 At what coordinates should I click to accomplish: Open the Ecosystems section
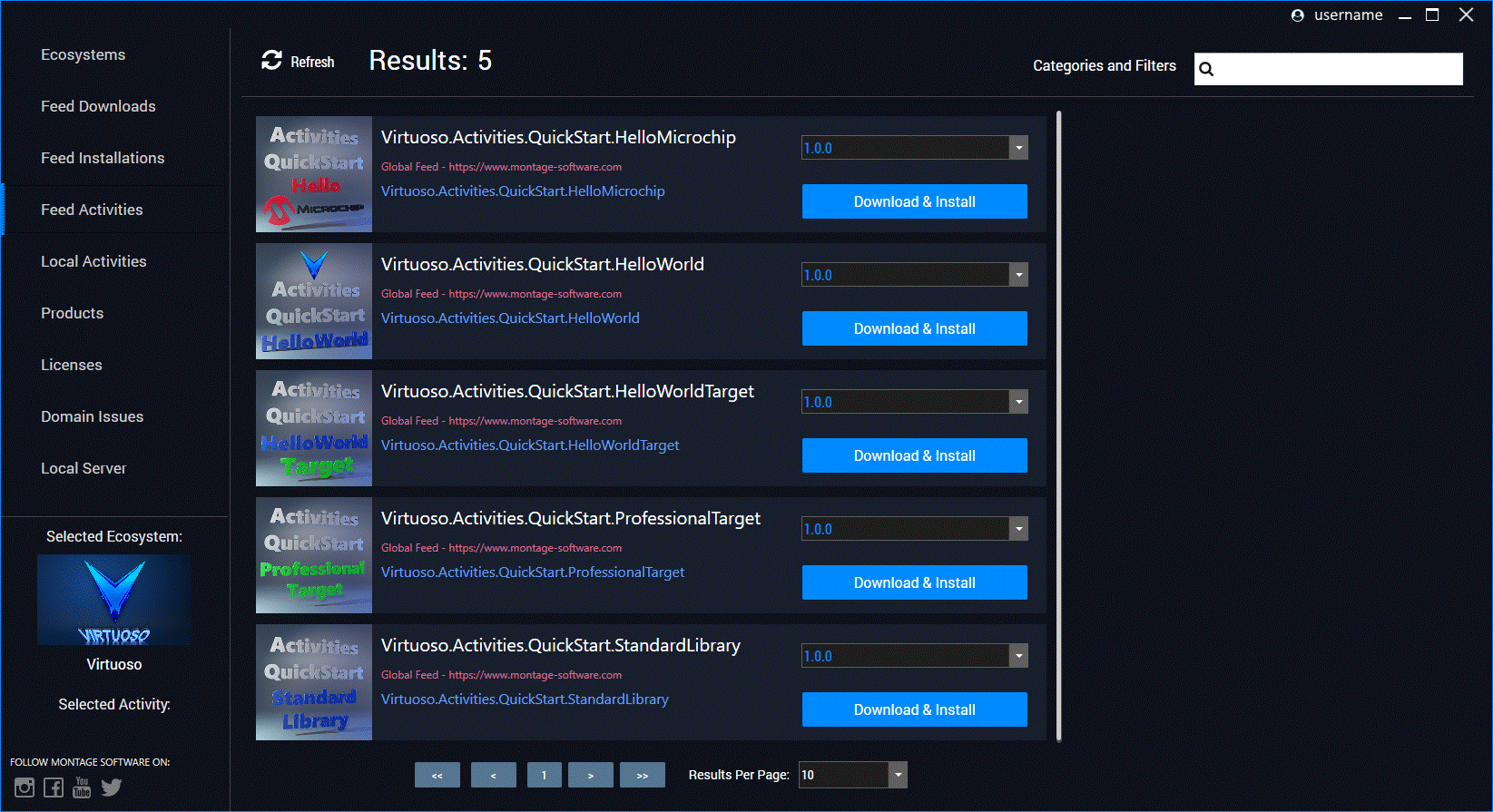pyautogui.click(x=83, y=54)
